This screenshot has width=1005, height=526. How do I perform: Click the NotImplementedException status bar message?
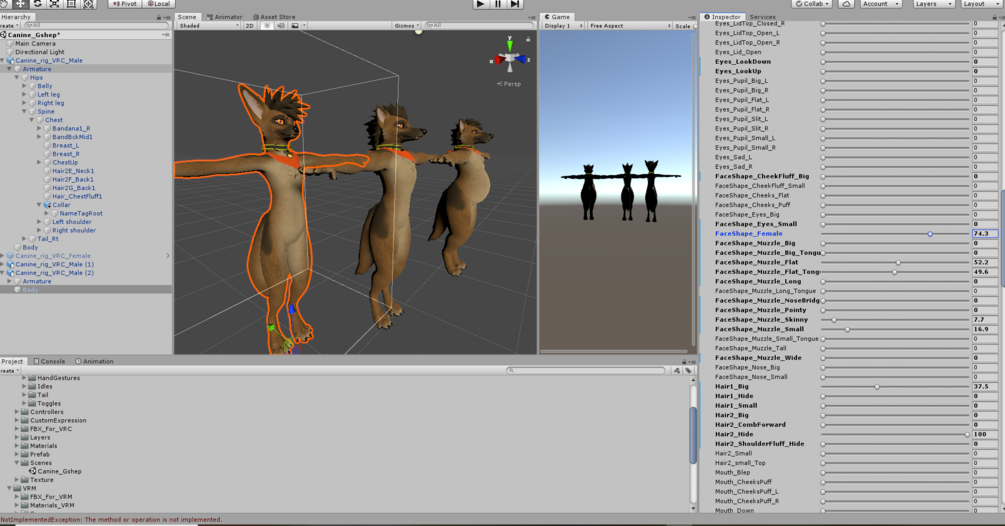pos(111,520)
